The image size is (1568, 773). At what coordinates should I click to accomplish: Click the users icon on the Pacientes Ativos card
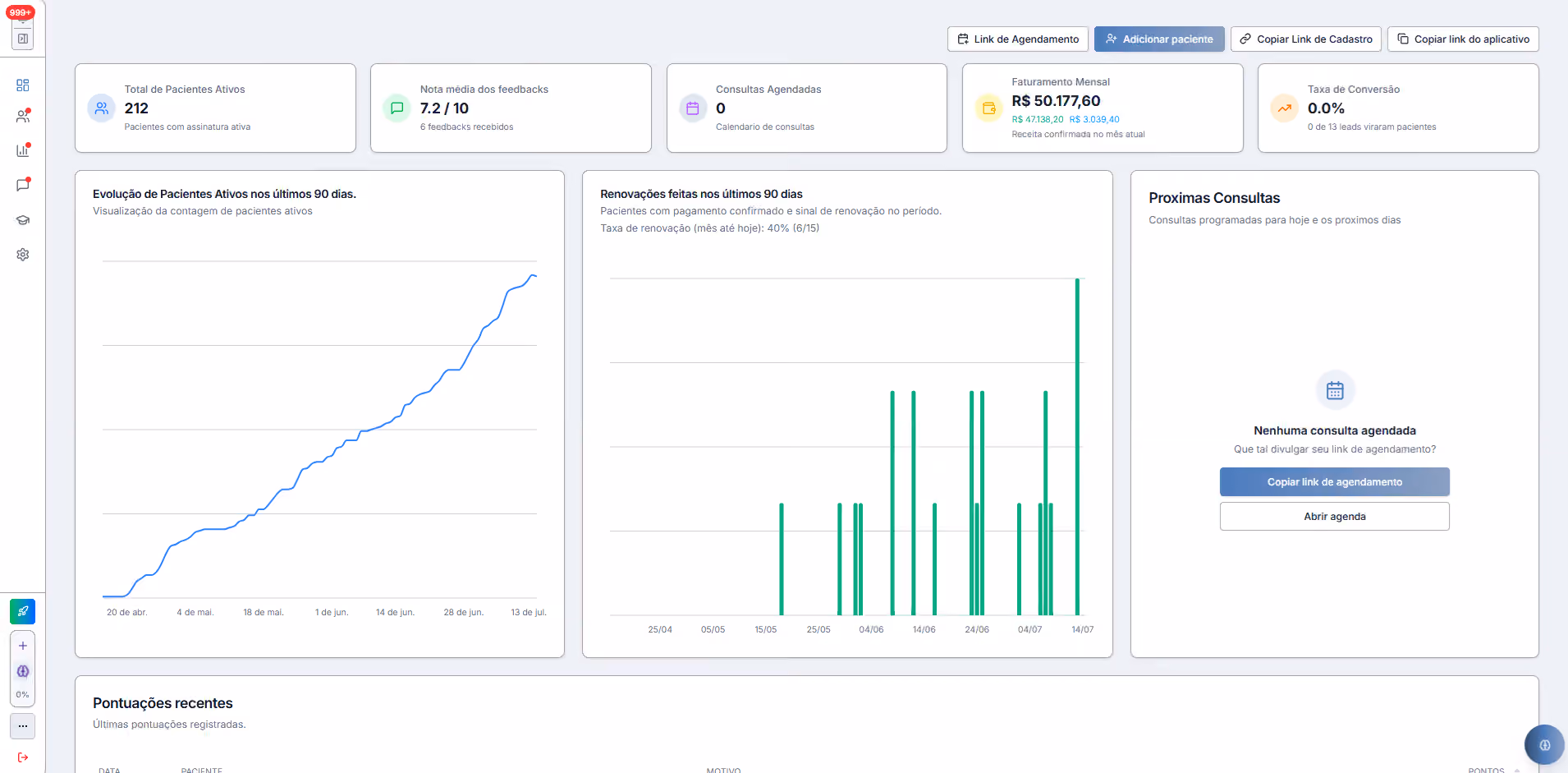pyautogui.click(x=102, y=108)
